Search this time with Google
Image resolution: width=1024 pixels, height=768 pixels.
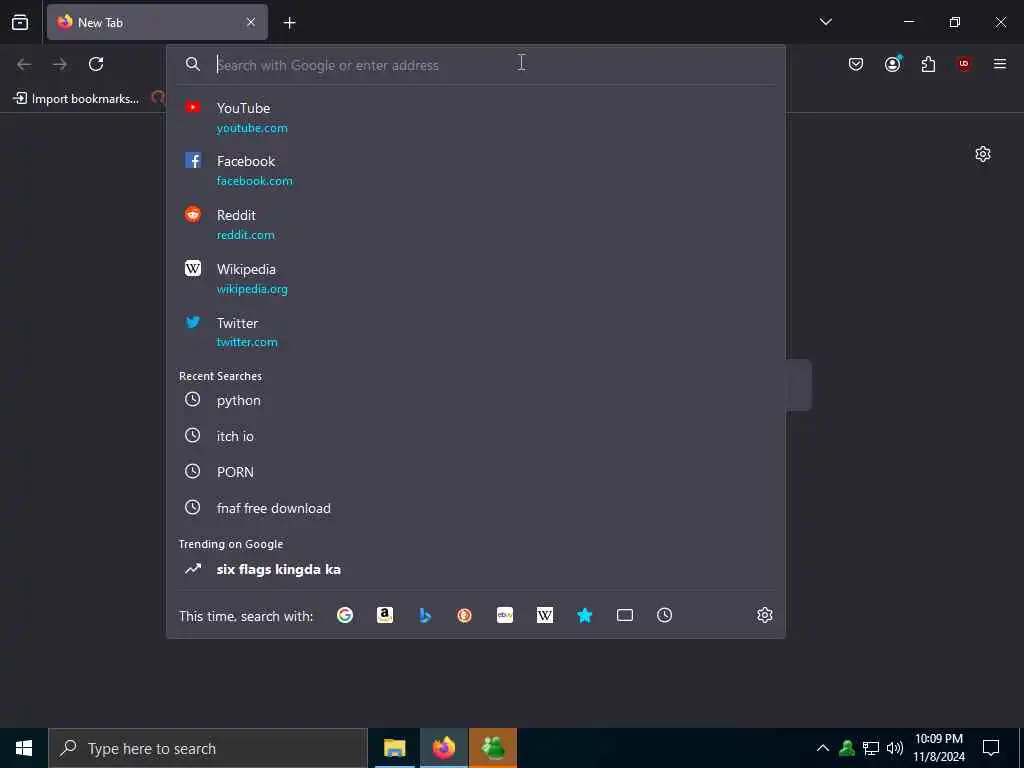coord(345,615)
